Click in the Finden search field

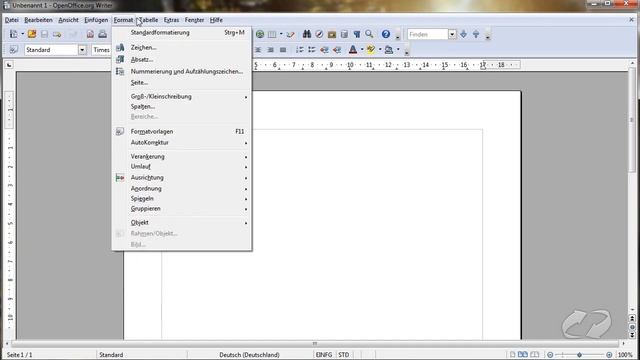click(x=428, y=34)
